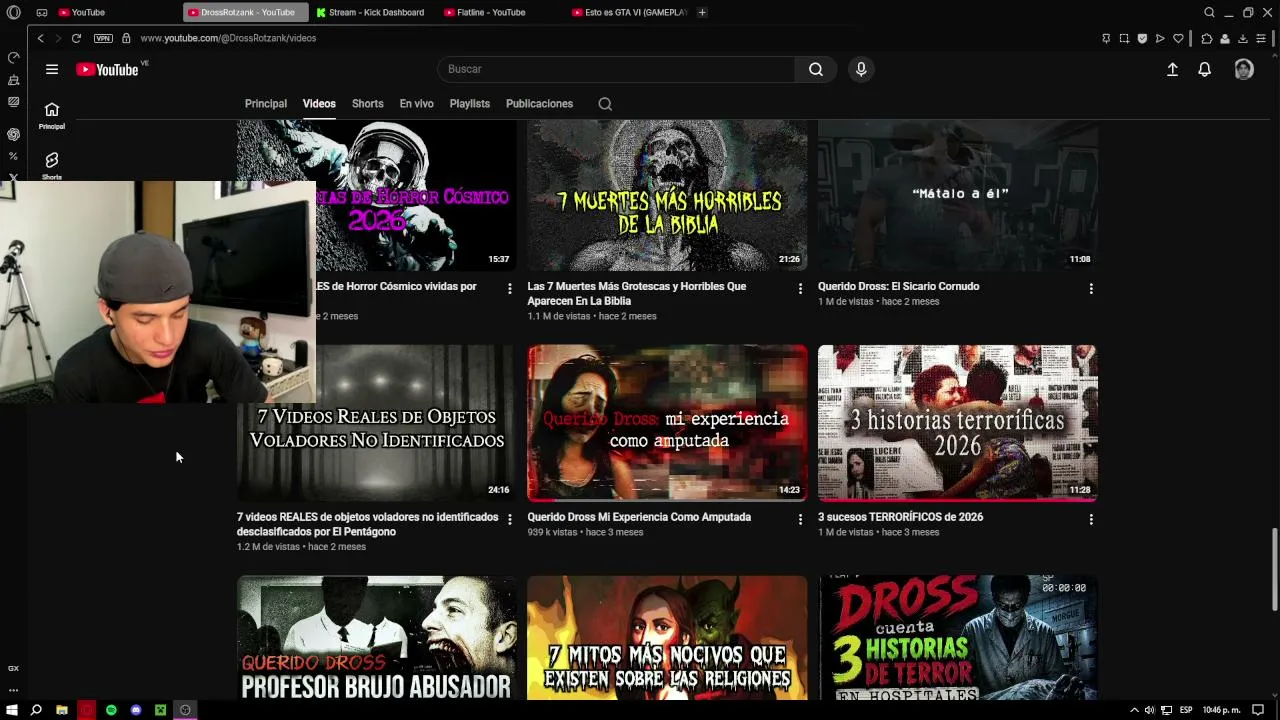Open Spotify from the taskbar
Screen dimensions: 1280x720
coord(111,710)
